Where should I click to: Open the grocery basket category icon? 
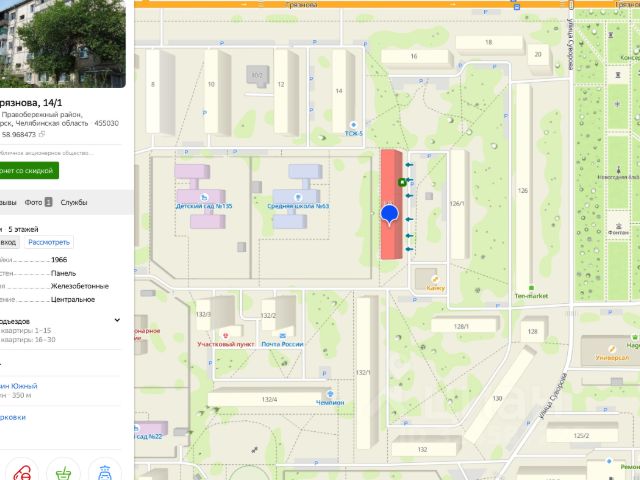pos(63,473)
